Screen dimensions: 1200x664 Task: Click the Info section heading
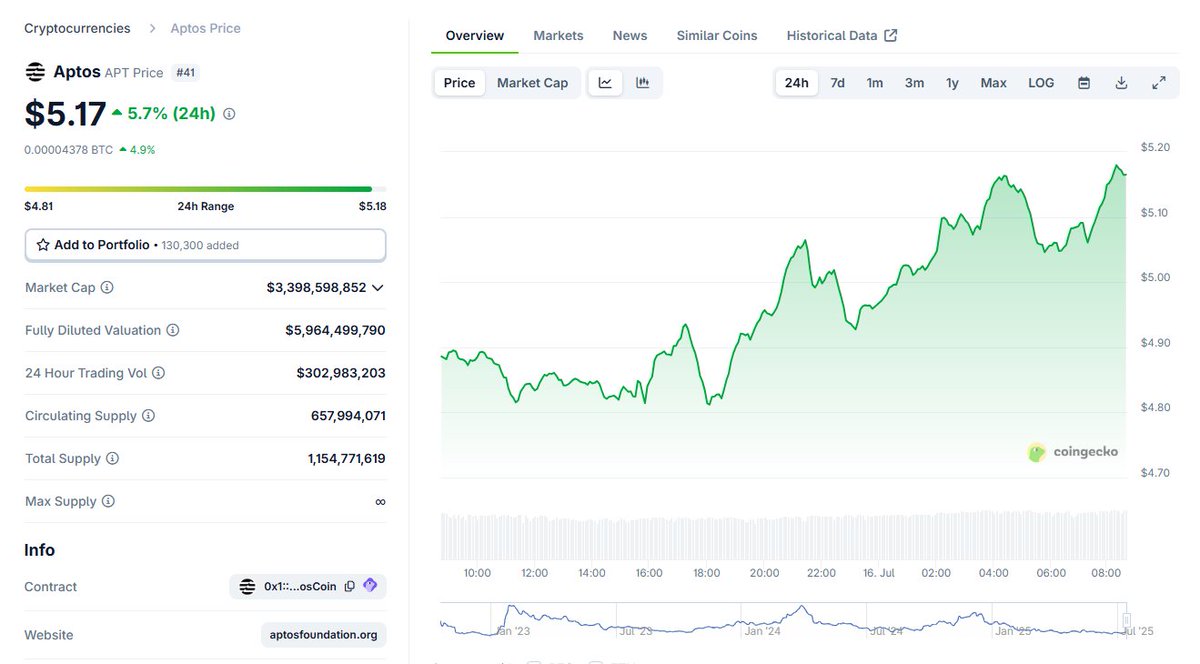tap(40, 550)
